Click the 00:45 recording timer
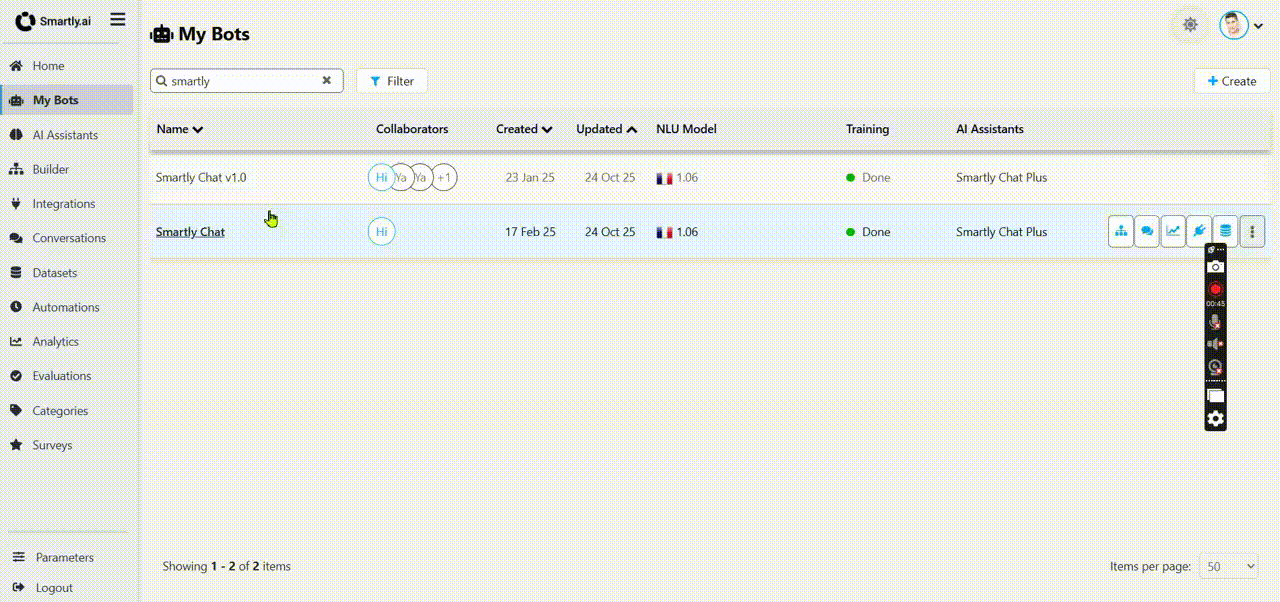 click(1215, 303)
